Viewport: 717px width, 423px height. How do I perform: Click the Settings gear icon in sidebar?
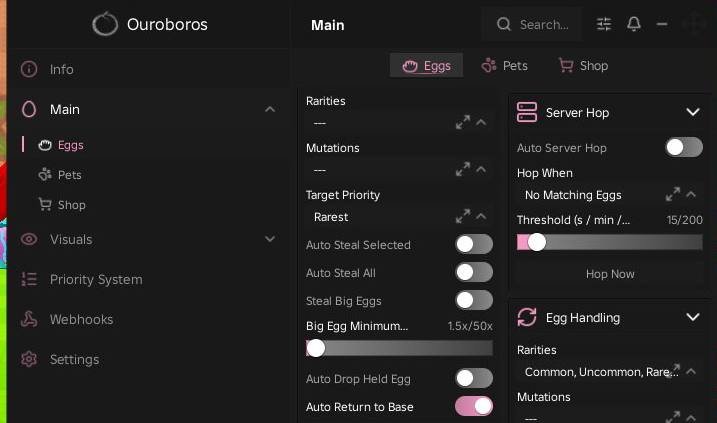click(29, 359)
